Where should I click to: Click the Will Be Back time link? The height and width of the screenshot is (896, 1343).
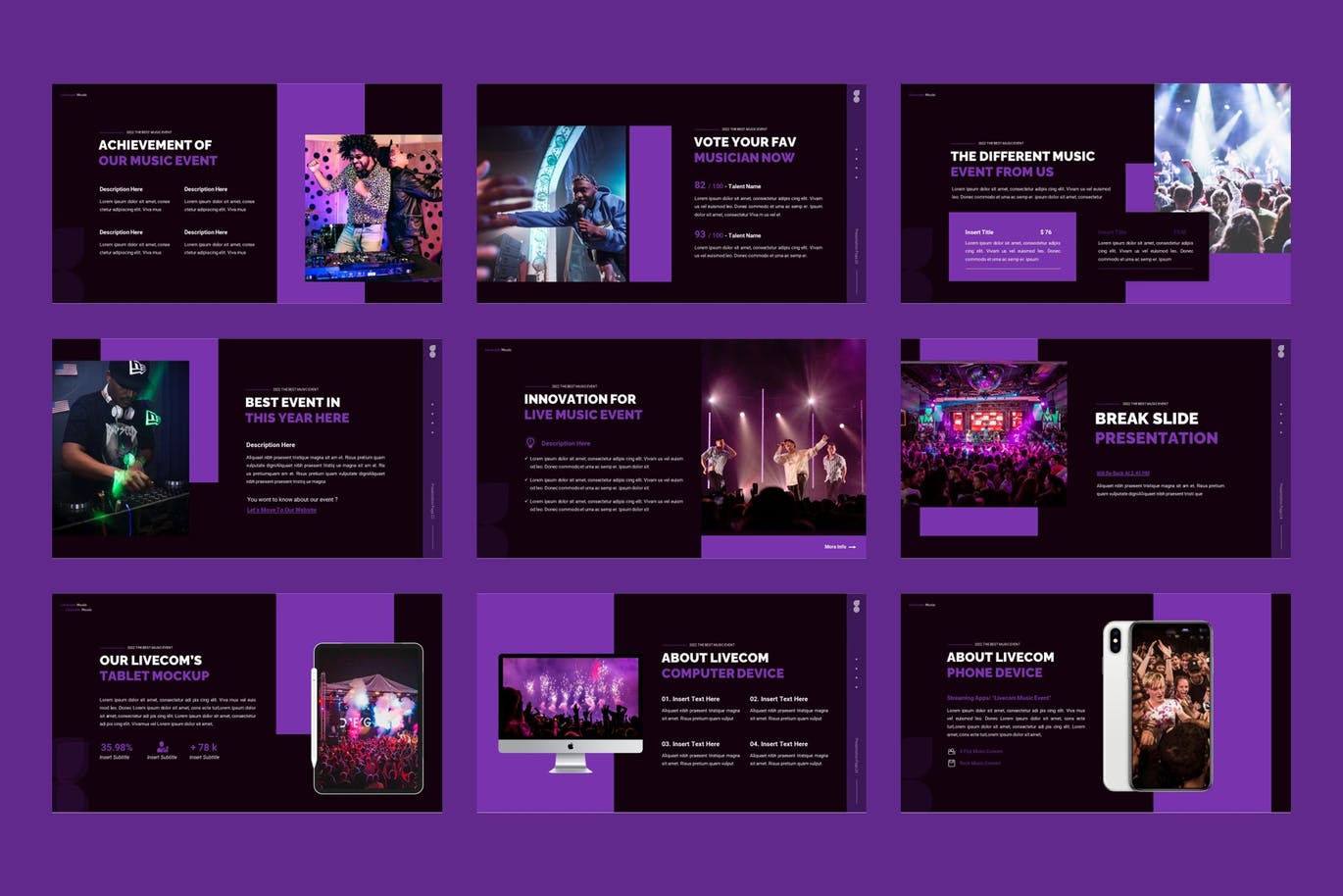(x=1122, y=473)
